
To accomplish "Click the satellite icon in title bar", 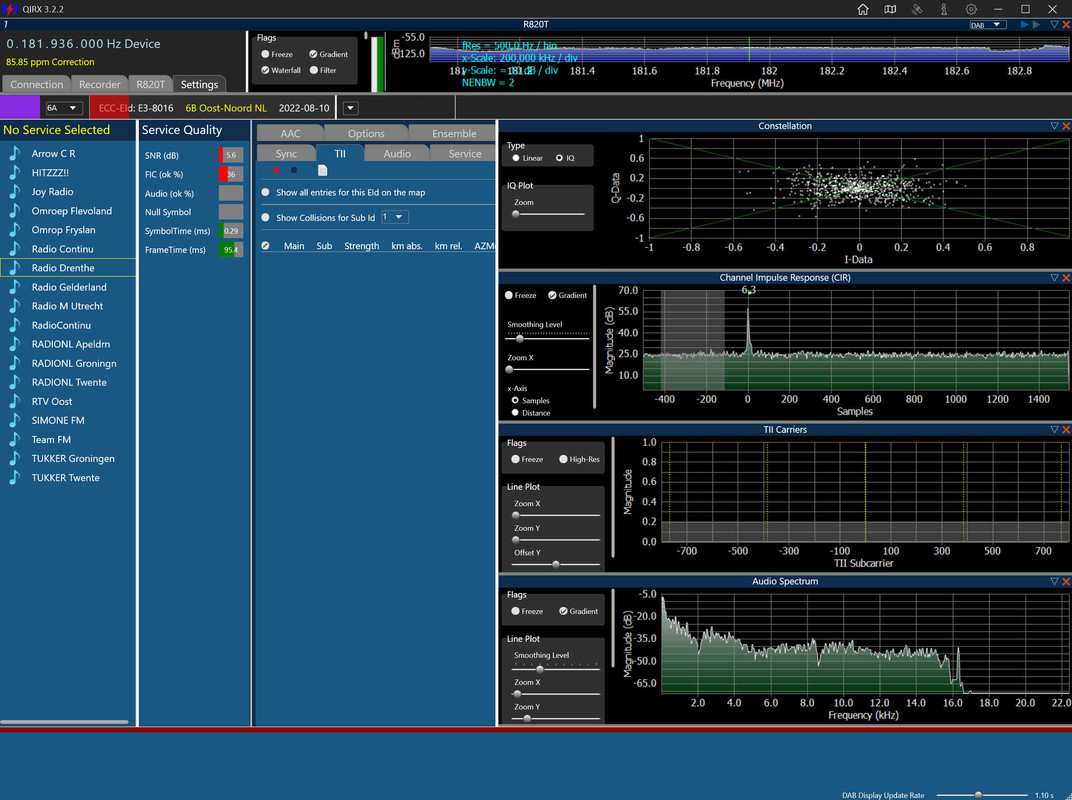I will (917, 9).
